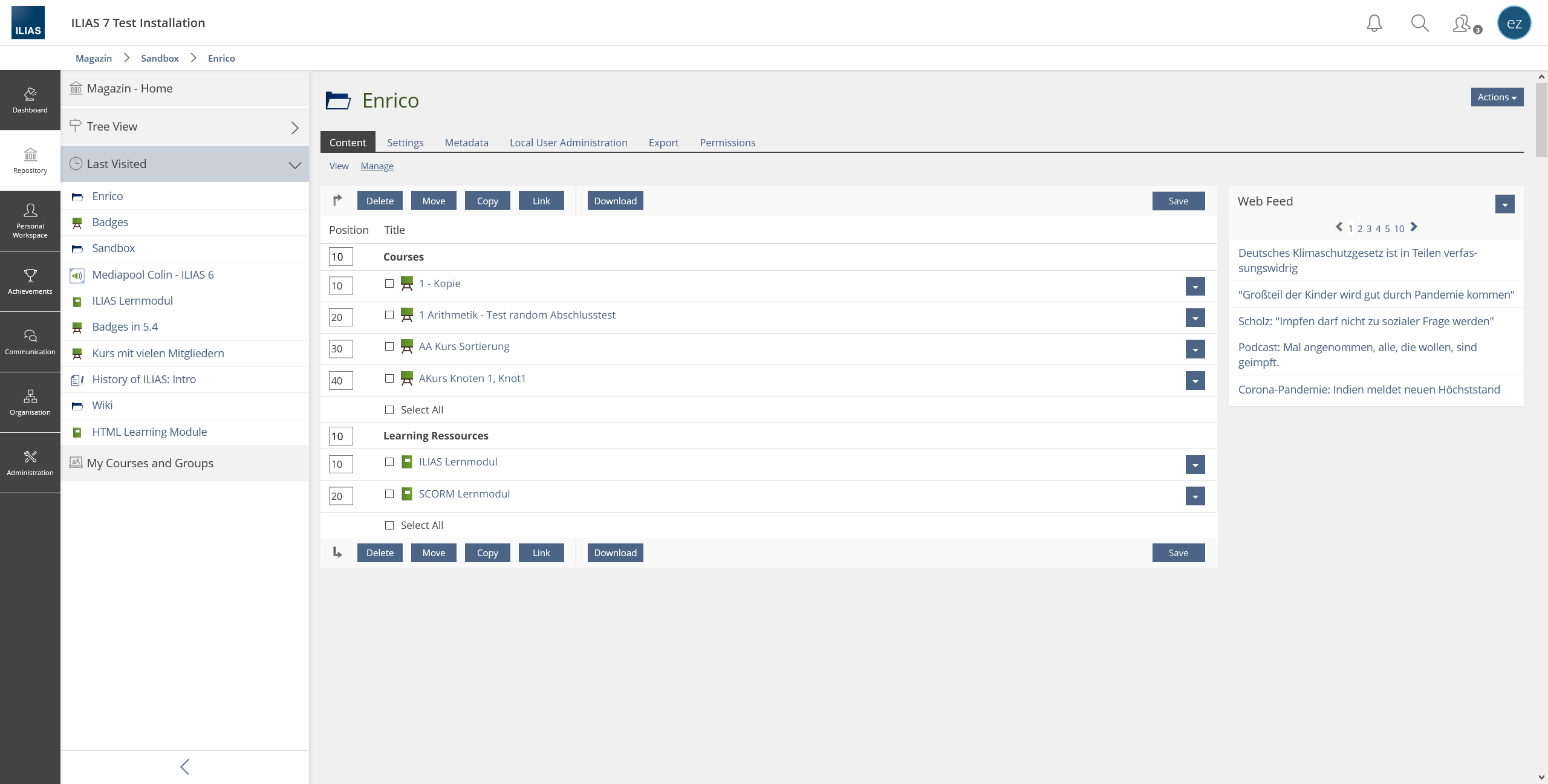This screenshot has height=784, width=1548.
Task: Tick the SCORM Lernmodul checkbox
Action: point(389,494)
